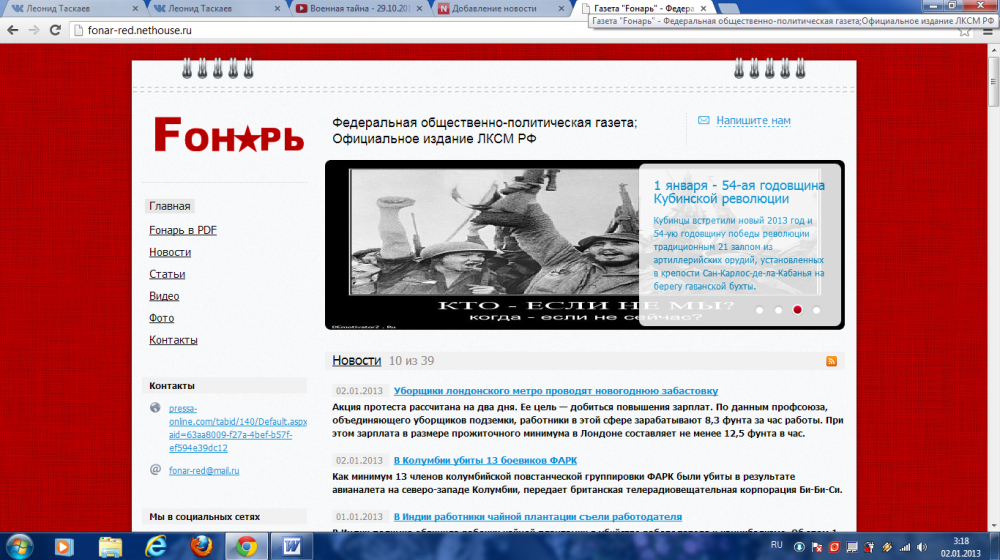This screenshot has height=560, width=1000.
Task: Open the London metro cleaners strike article
Action: click(x=555, y=391)
